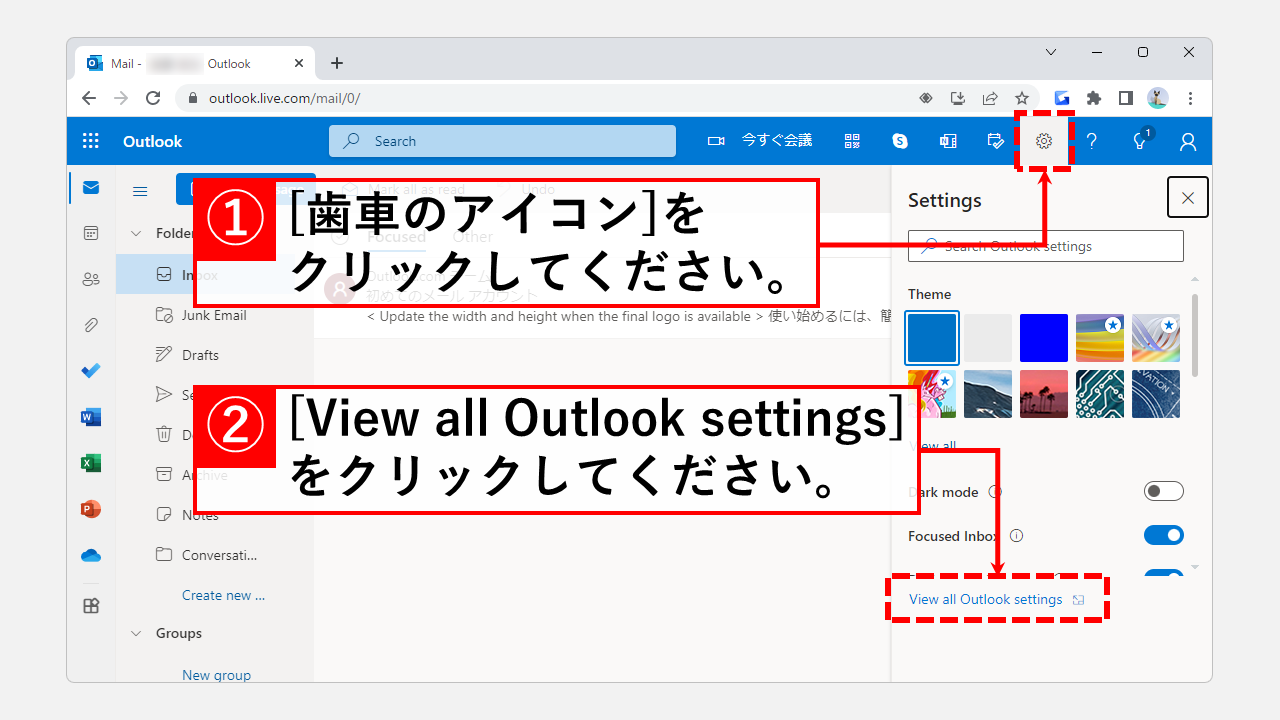Open the feedback lightbulb icon

pyautogui.click(x=1139, y=141)
